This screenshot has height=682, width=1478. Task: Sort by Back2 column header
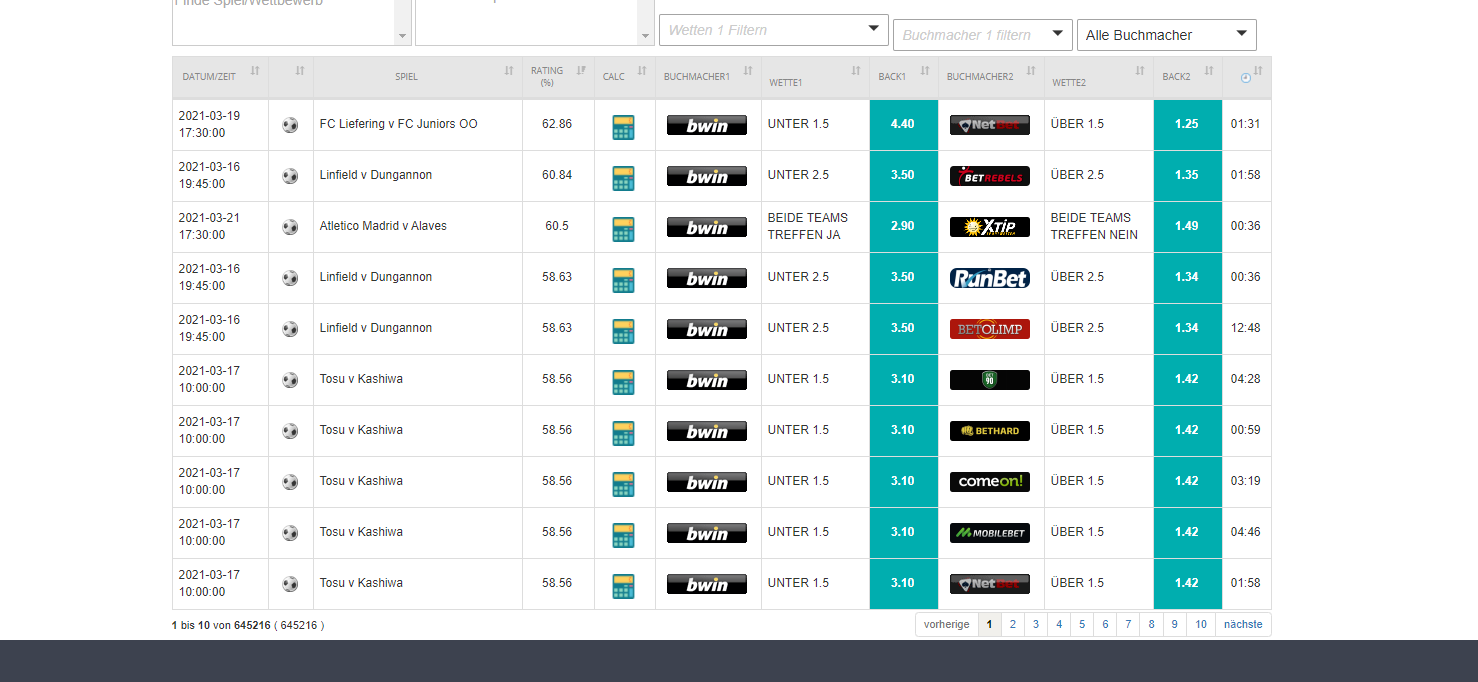click(1188, 77)
